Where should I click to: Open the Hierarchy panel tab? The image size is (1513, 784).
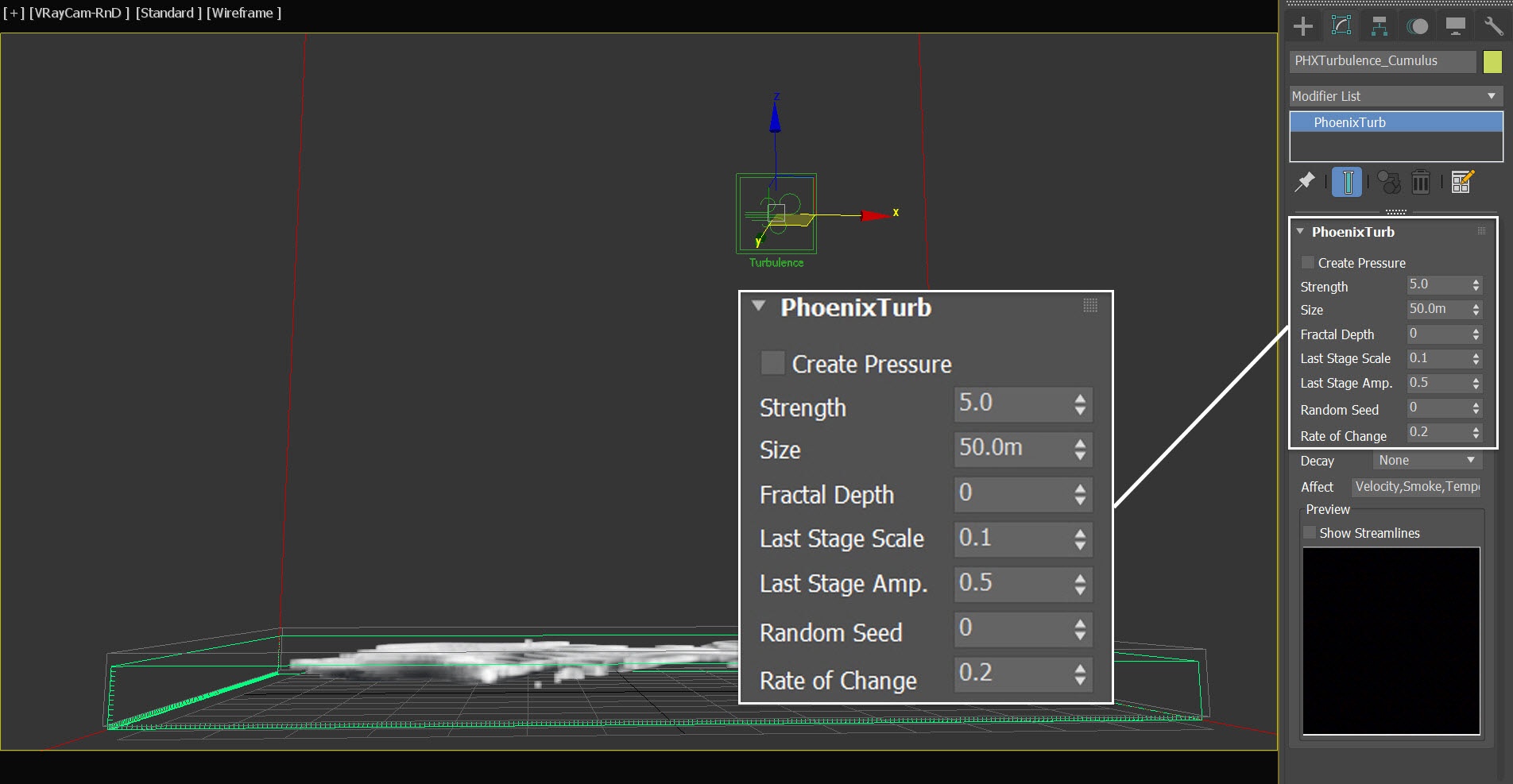point(1379,26)
